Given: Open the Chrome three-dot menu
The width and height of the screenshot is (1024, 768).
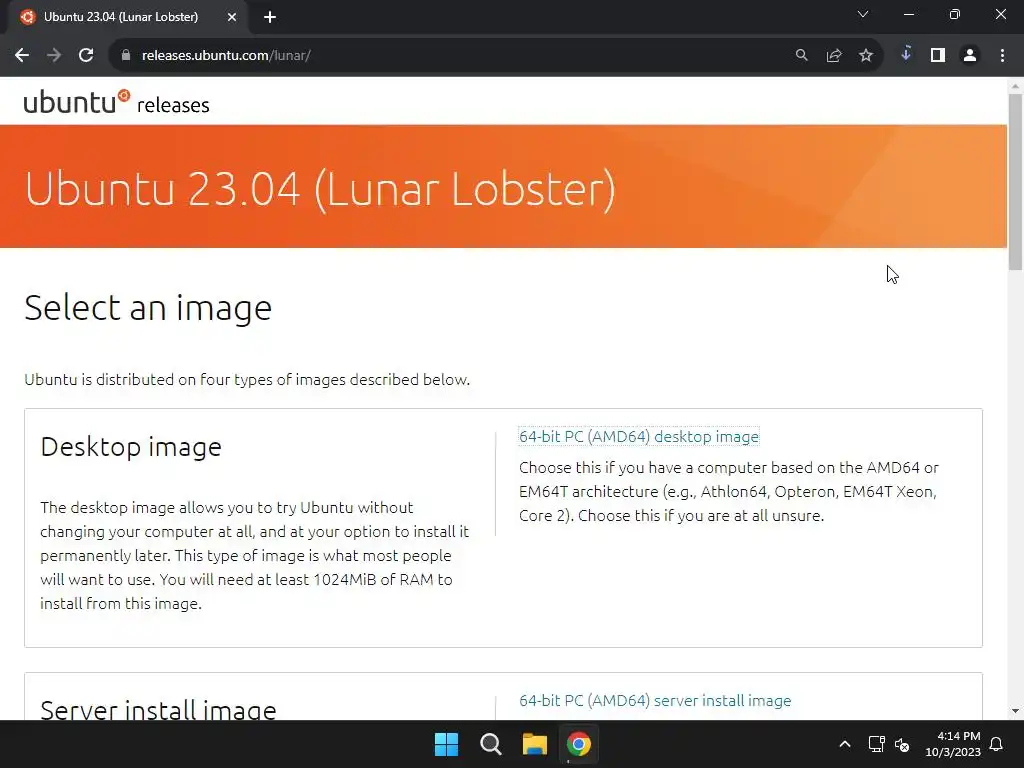Looking at the screenshot, I should click(1002, 56).
